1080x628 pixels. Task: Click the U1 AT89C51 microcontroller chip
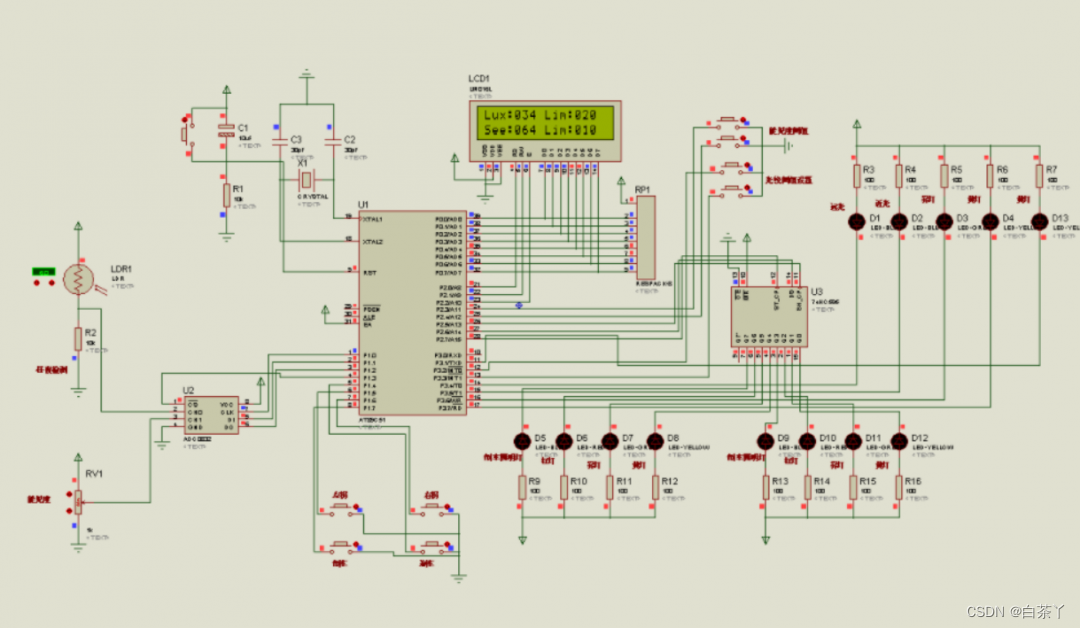412,313
